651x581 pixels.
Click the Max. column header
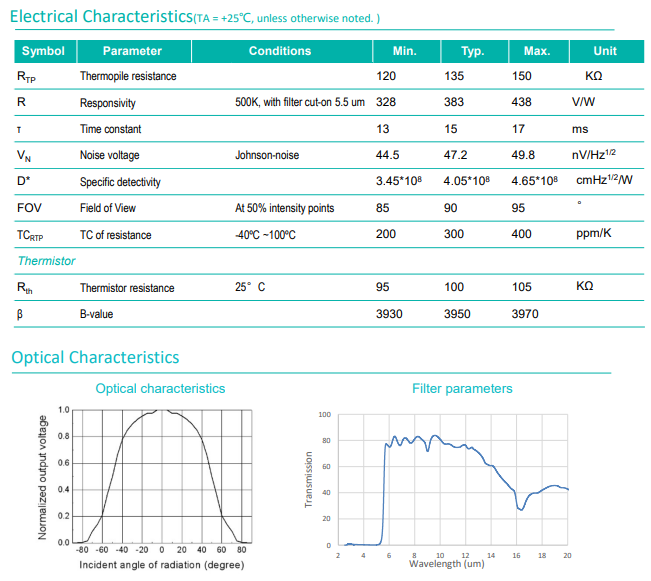point(537,51)
